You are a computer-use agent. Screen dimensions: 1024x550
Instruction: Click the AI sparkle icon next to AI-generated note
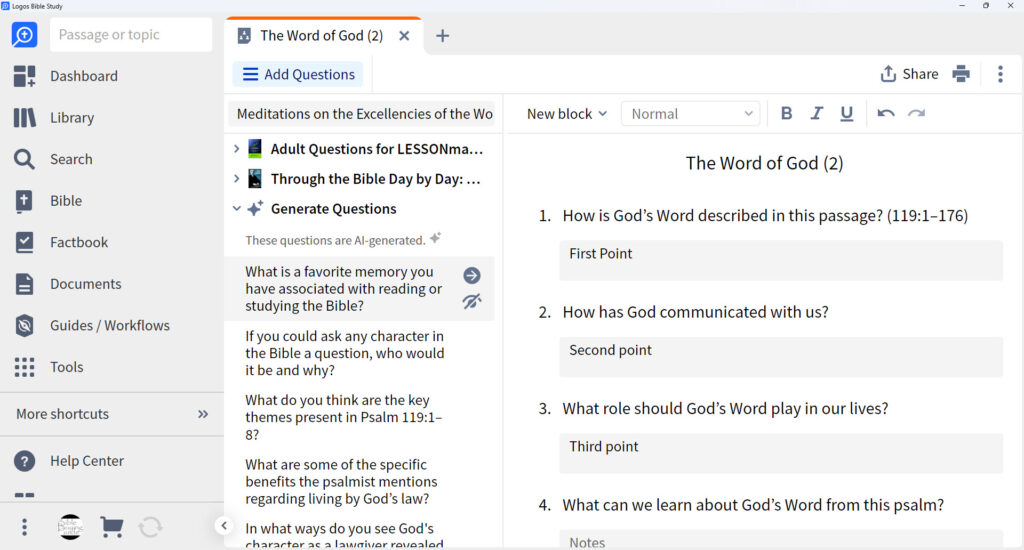coord(435,238)
